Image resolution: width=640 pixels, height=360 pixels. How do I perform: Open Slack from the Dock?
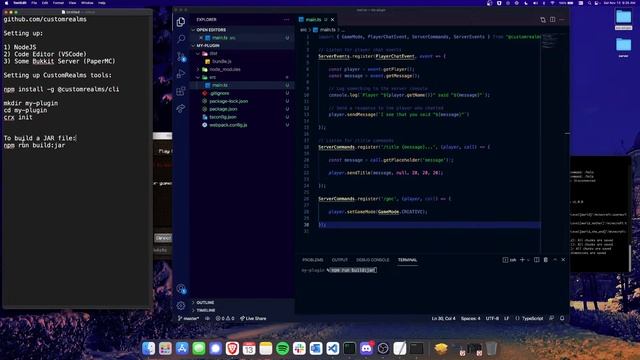click(299, 349)
